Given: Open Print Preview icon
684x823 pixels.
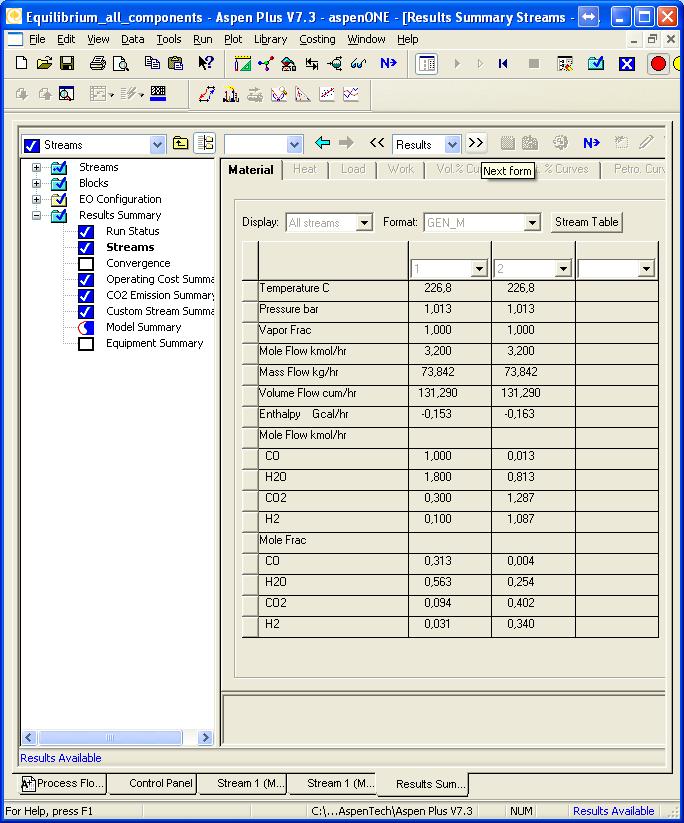Looking at the screenshot, I should 121,64.
